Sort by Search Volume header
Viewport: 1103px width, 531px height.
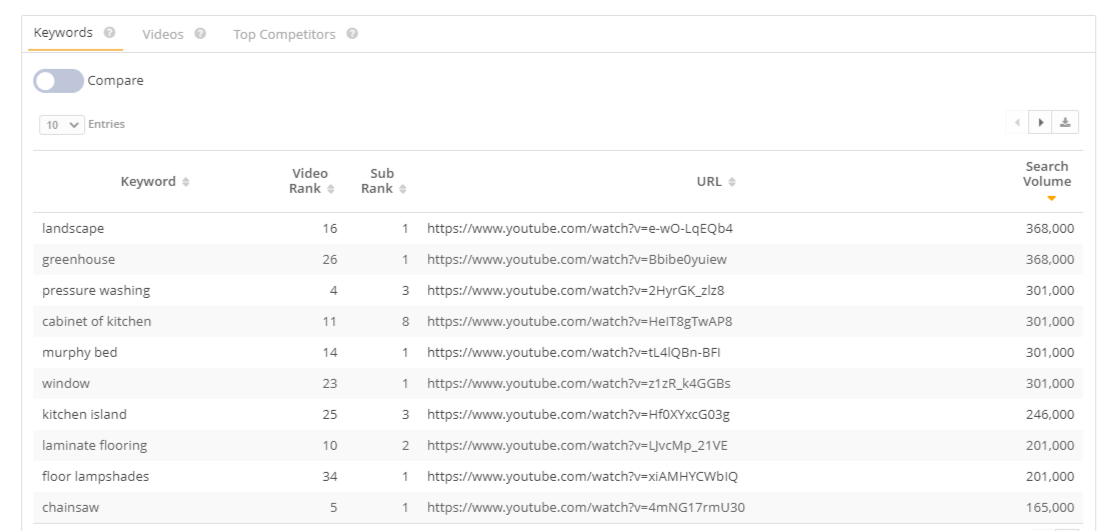tap(1047, 181)
